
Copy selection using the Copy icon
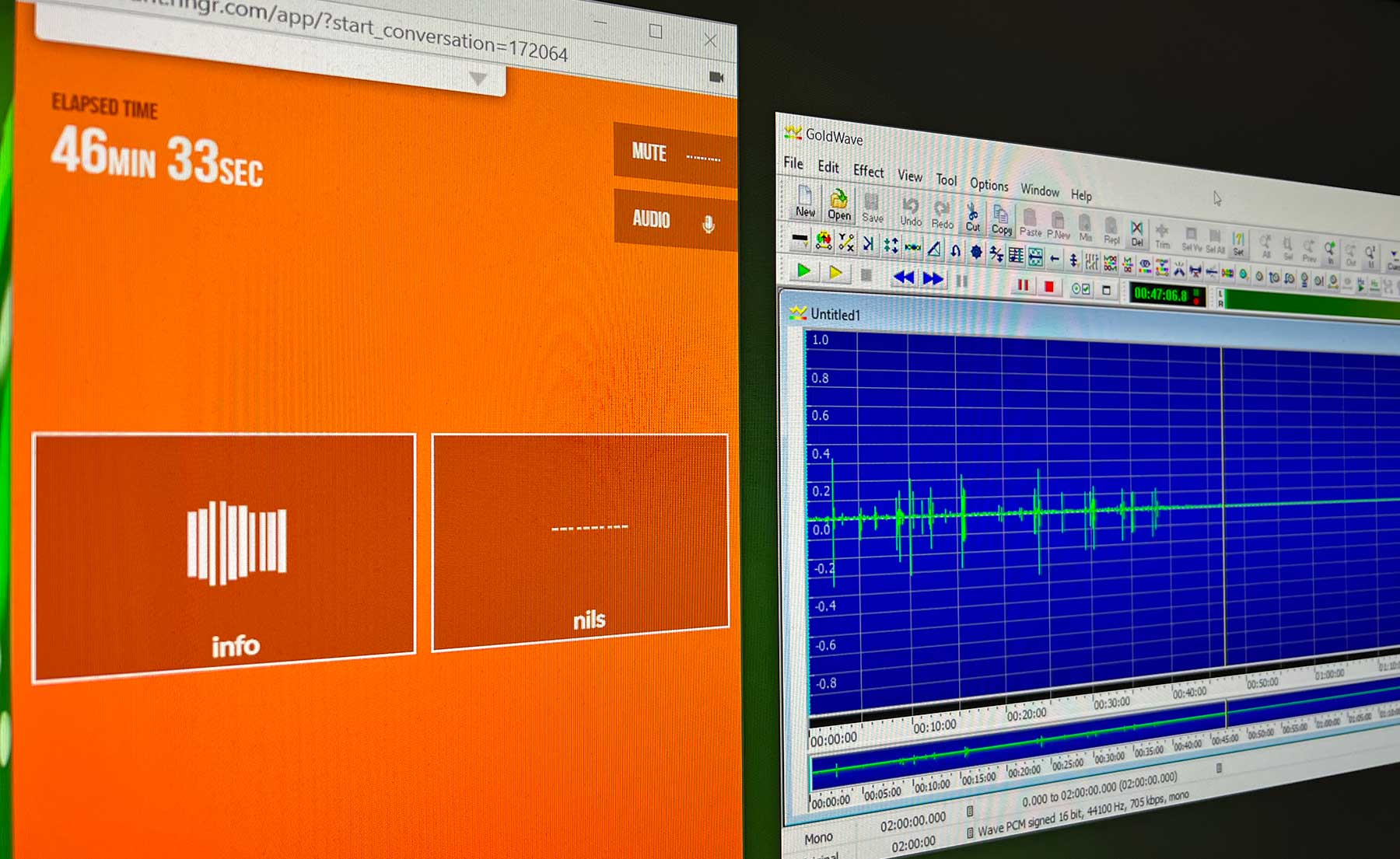pyautogui.click(x=1002, y=221)
